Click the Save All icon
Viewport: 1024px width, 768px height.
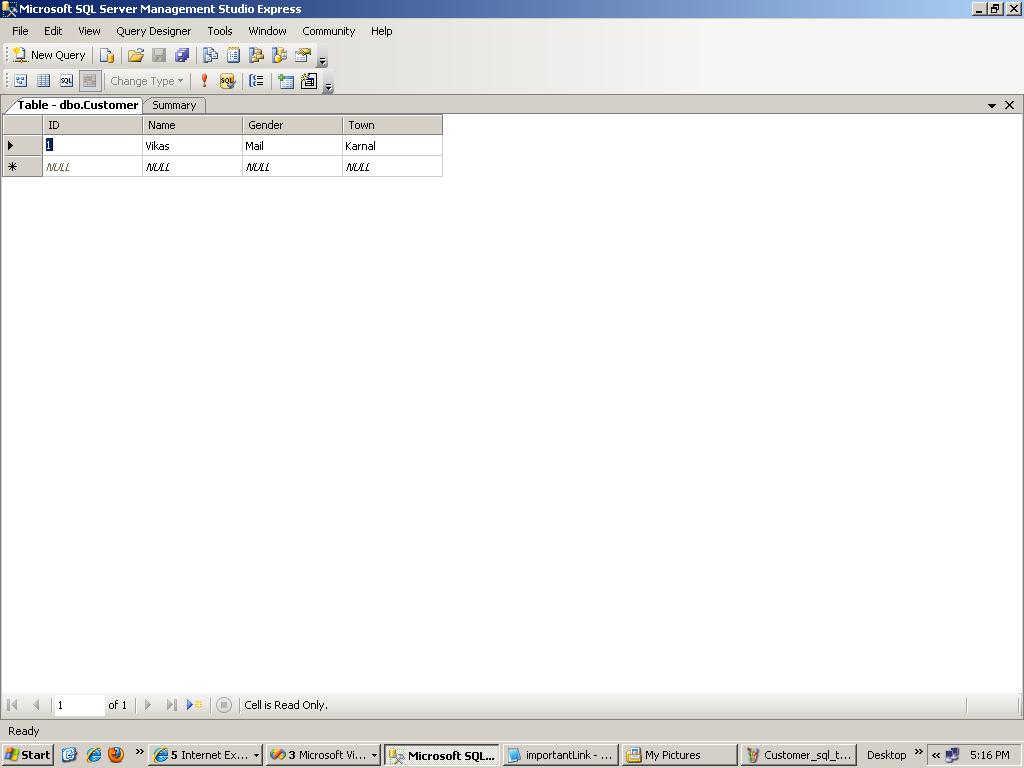(182, 56)
